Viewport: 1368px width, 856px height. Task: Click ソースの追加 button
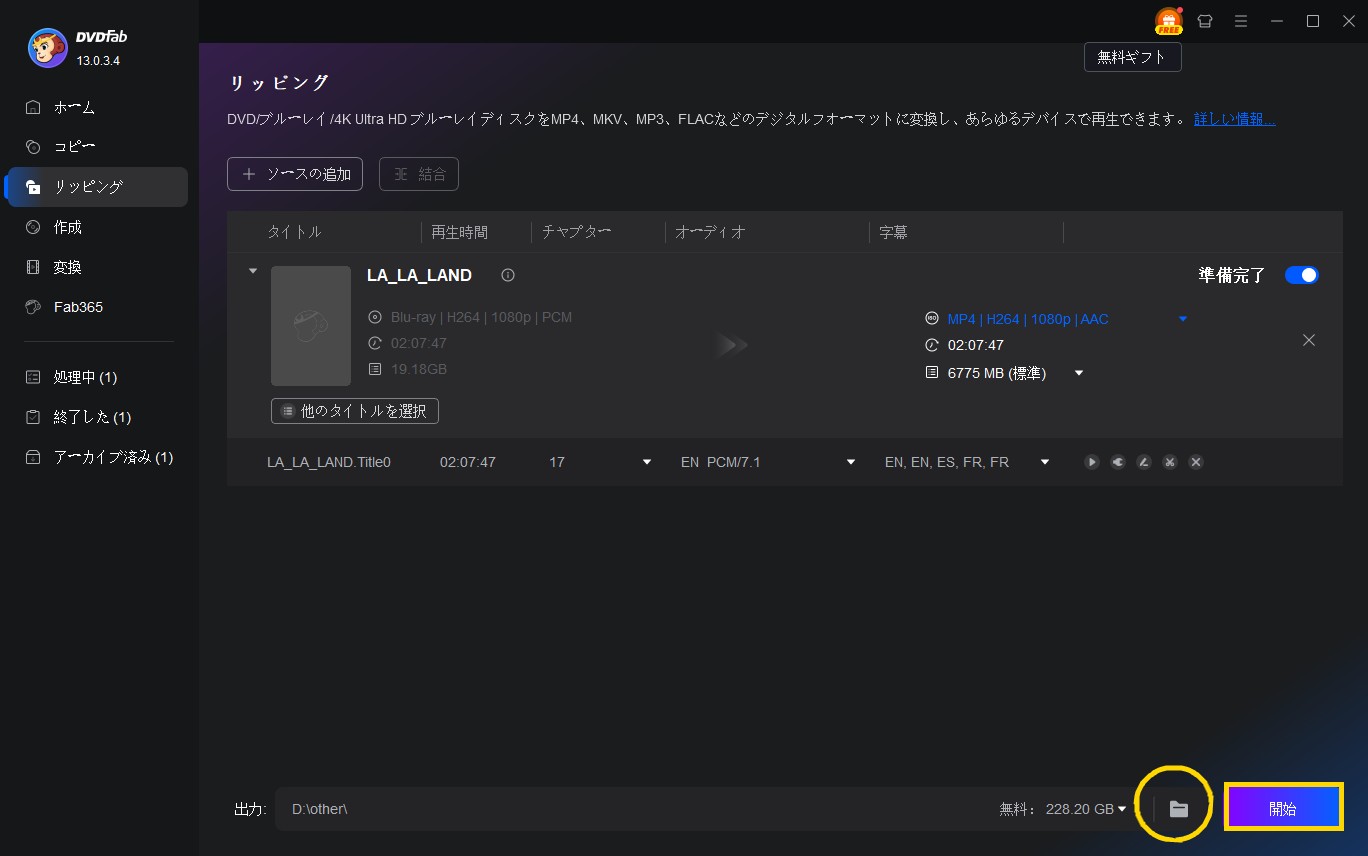pyautogui.click(x=295, y=174)
